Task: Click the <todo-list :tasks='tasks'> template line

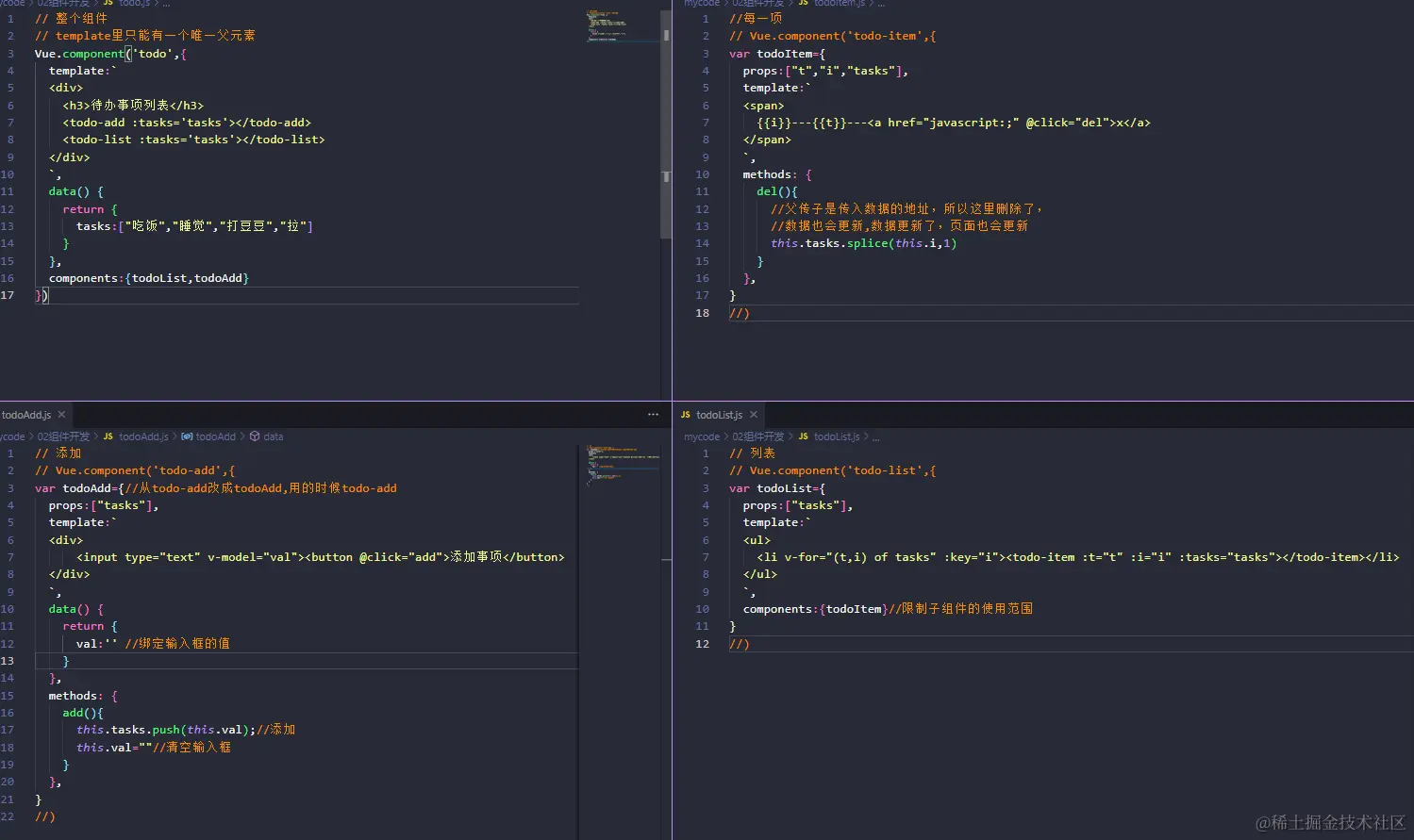Action: coord(193,140)
